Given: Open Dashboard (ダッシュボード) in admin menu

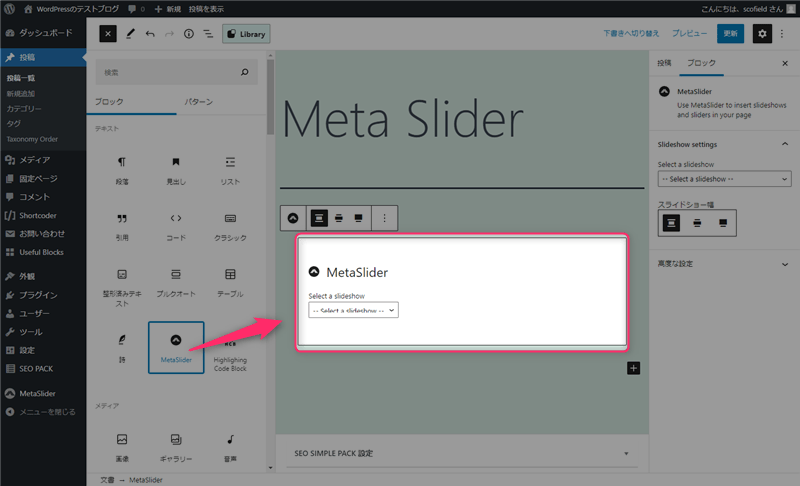Looking at the screenshot, I should pos(43,33).
